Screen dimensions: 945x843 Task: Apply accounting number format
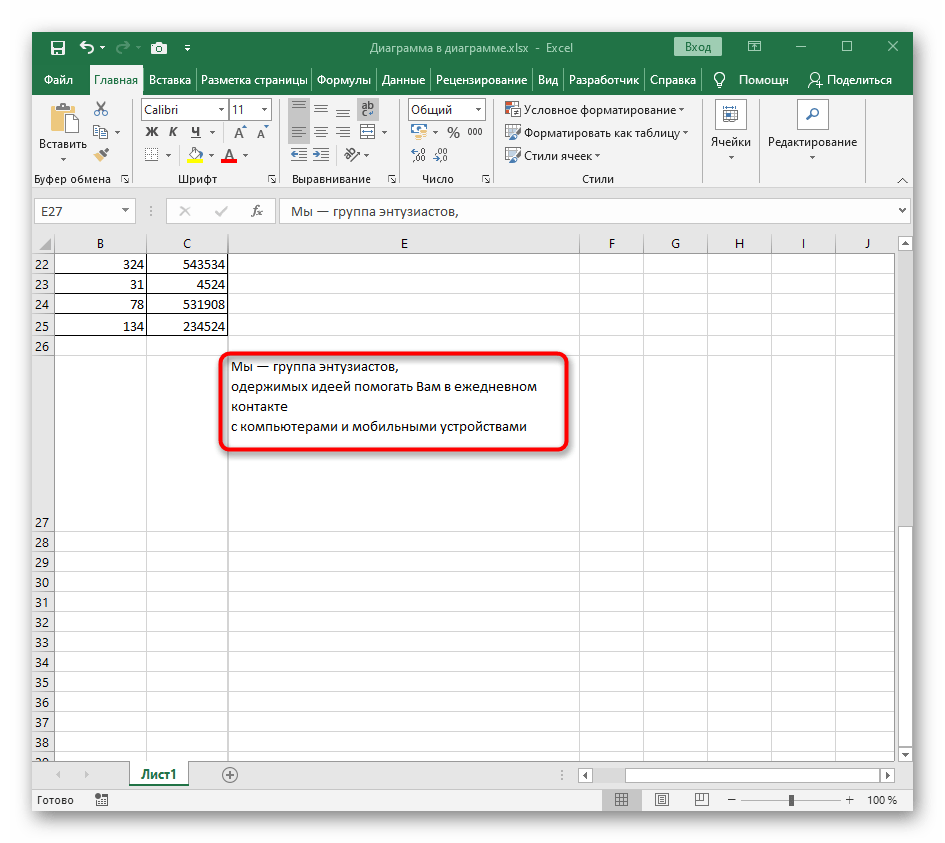pyautogui.click(x=419, y=131)
